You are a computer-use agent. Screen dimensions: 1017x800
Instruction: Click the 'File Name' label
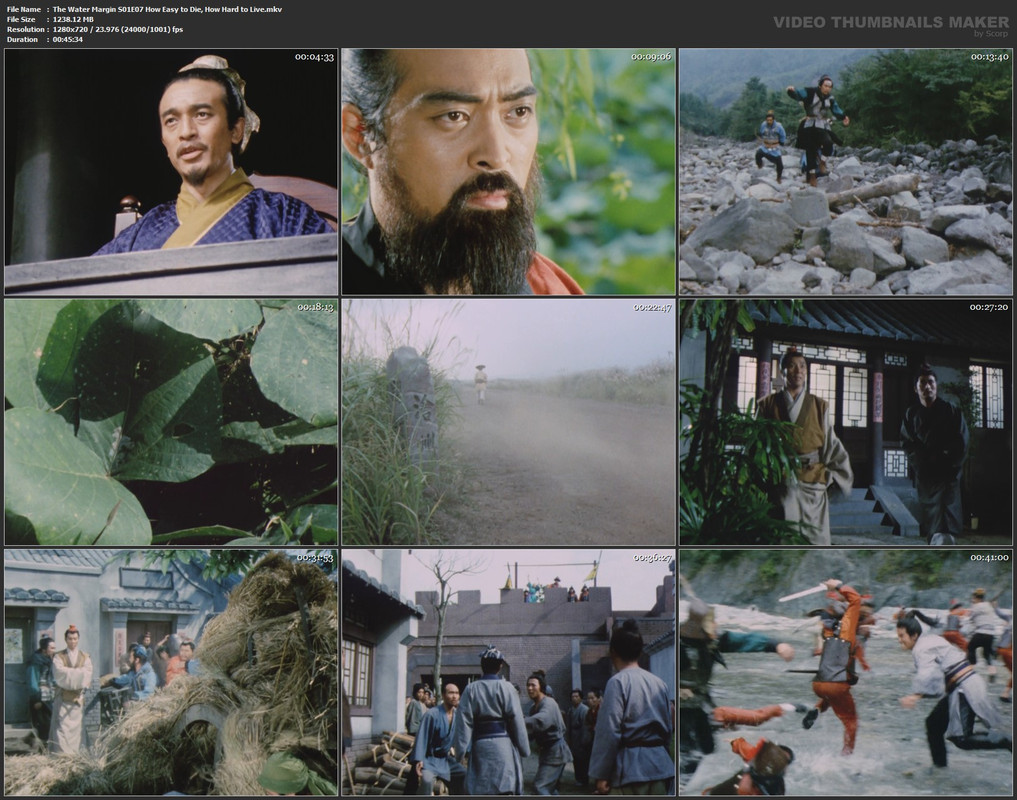[x=23, y=9]
